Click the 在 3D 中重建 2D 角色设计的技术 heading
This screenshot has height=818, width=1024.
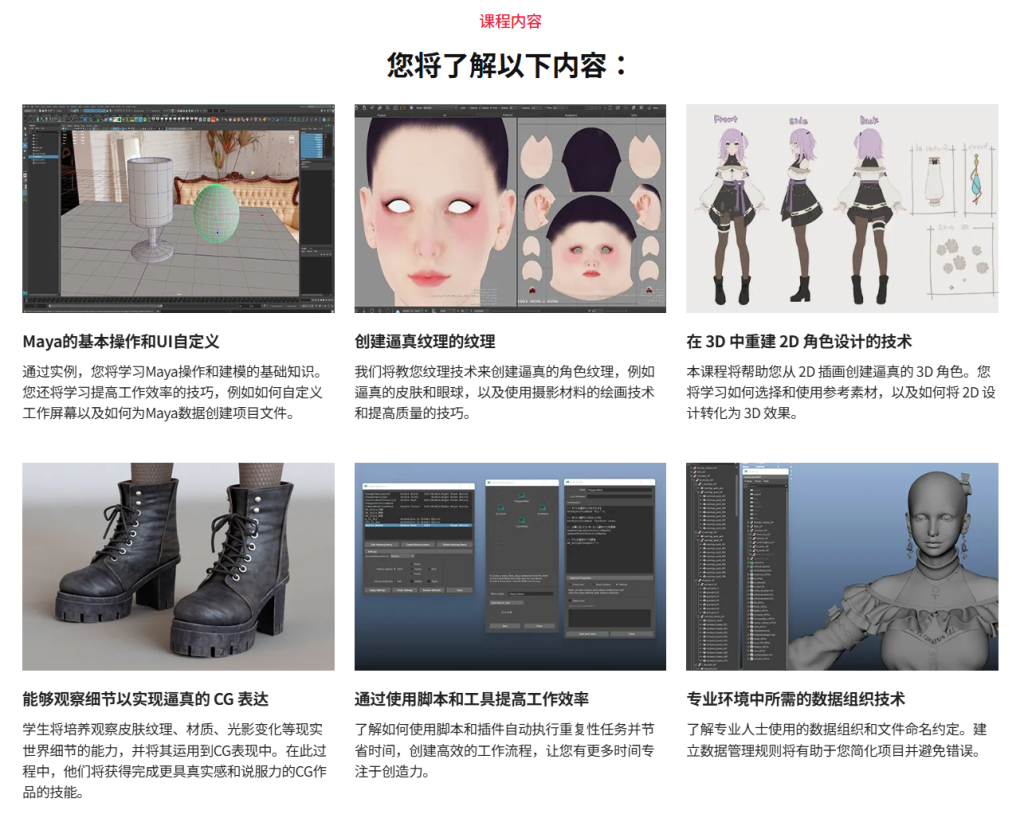coord(799,341)
